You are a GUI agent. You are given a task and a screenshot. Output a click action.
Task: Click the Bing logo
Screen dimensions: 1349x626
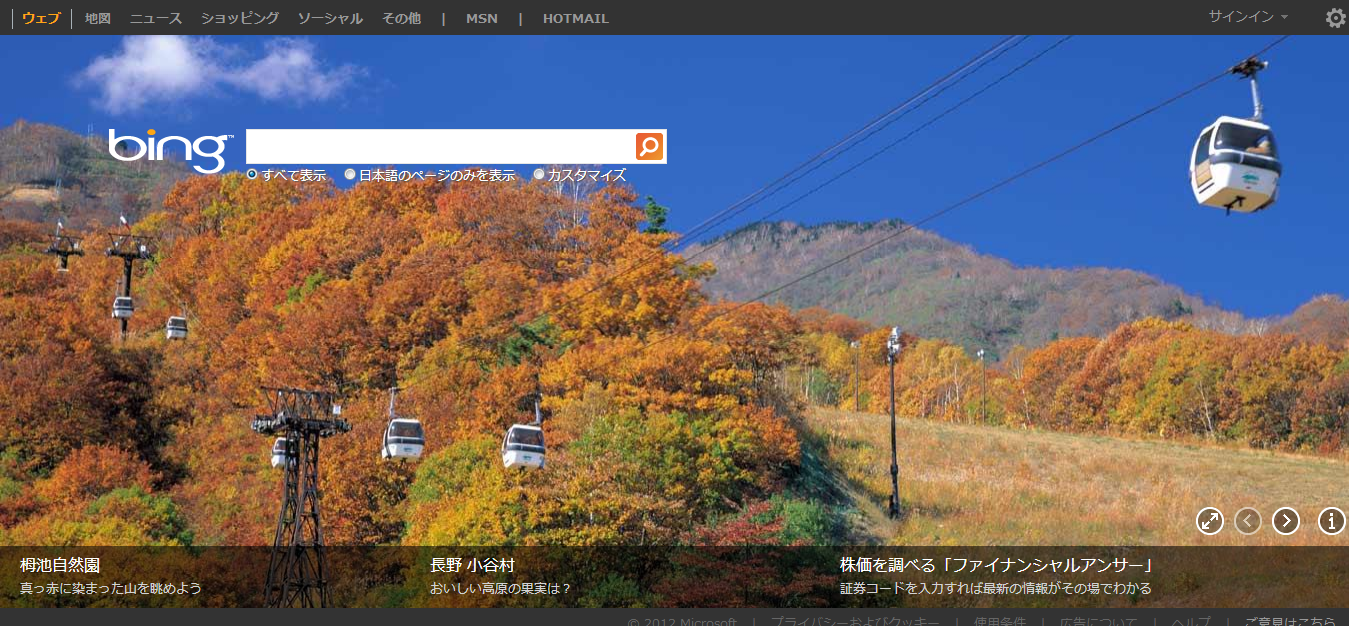click(x=170, y=150)
